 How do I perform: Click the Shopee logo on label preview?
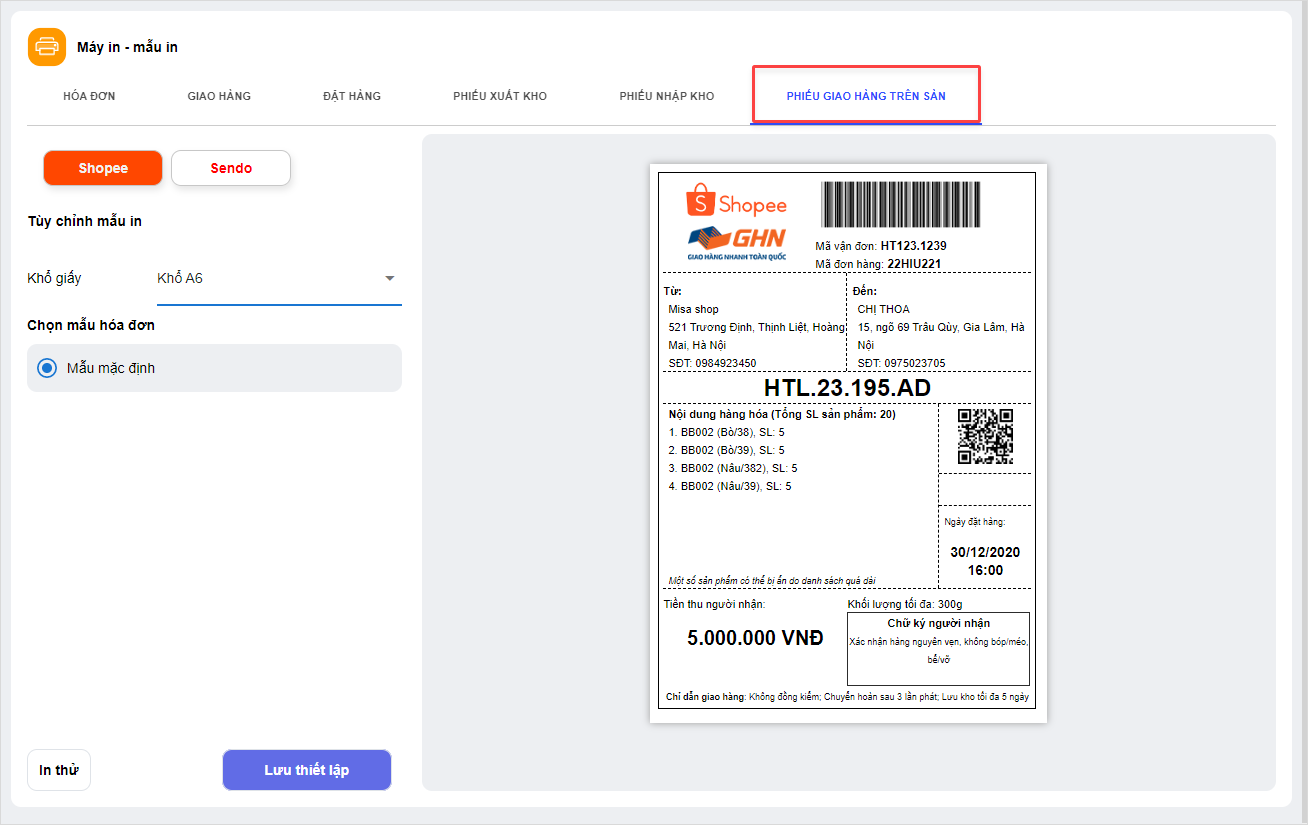(x=736, y=202)
